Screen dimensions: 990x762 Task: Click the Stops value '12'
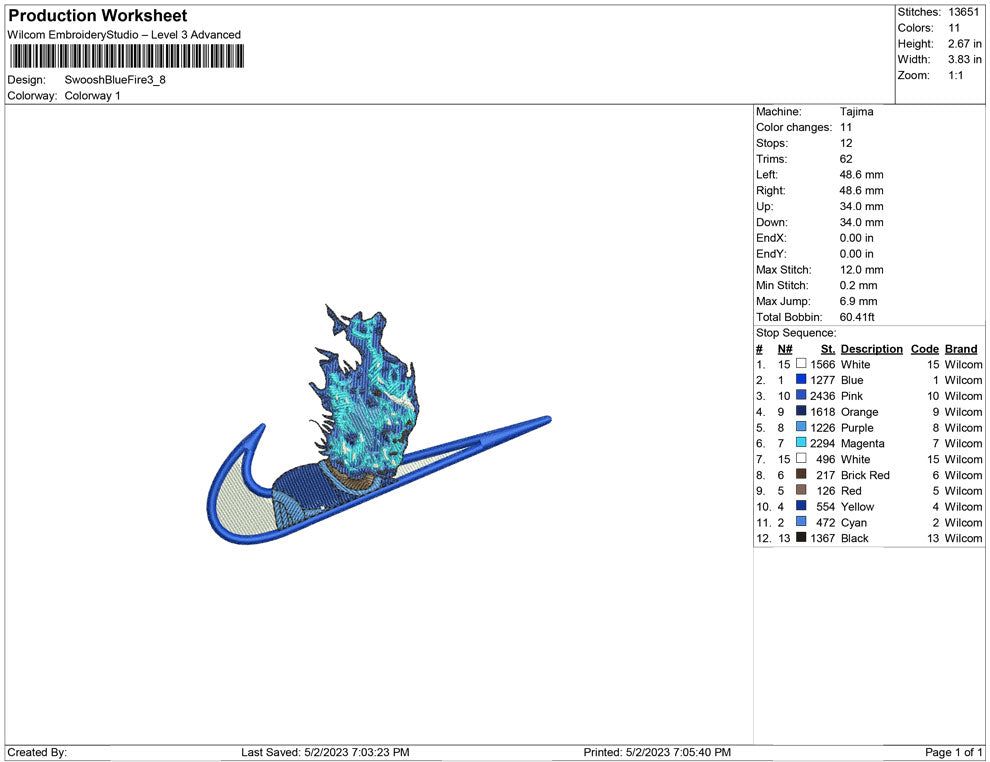pos(846,143)
